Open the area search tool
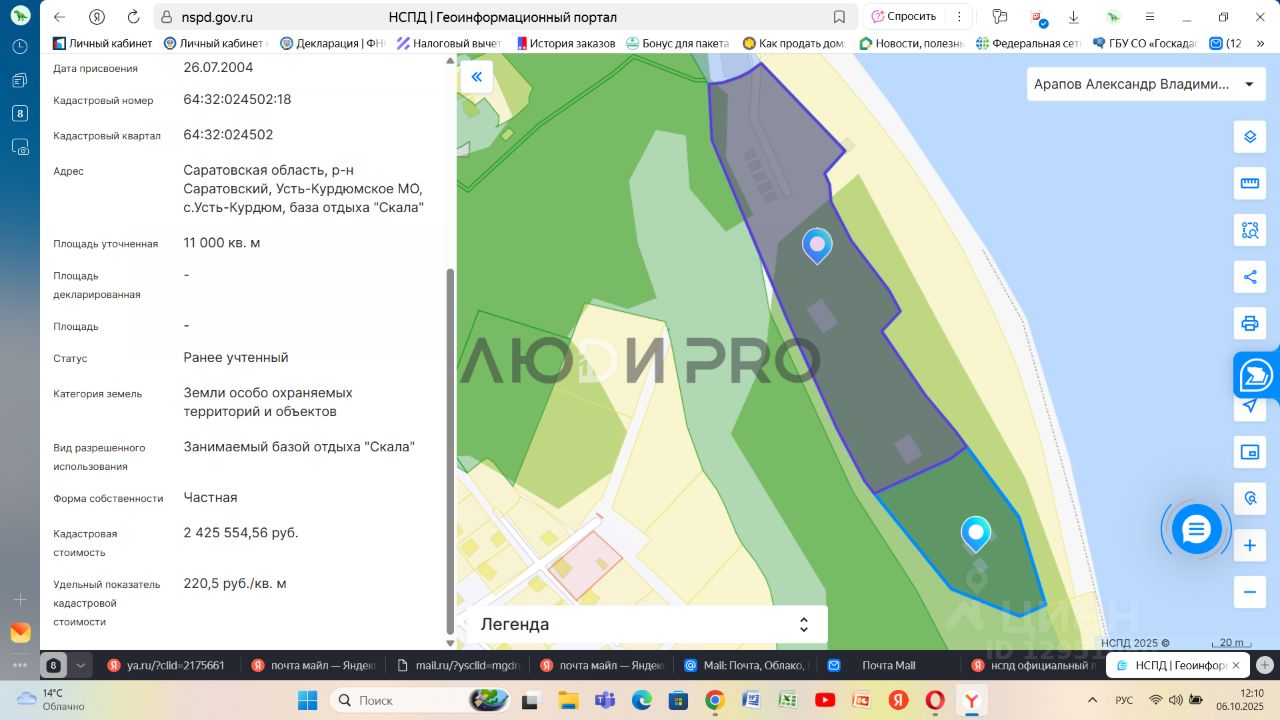The height and width of the screenshot is (720, 1280). point(1250,230)
